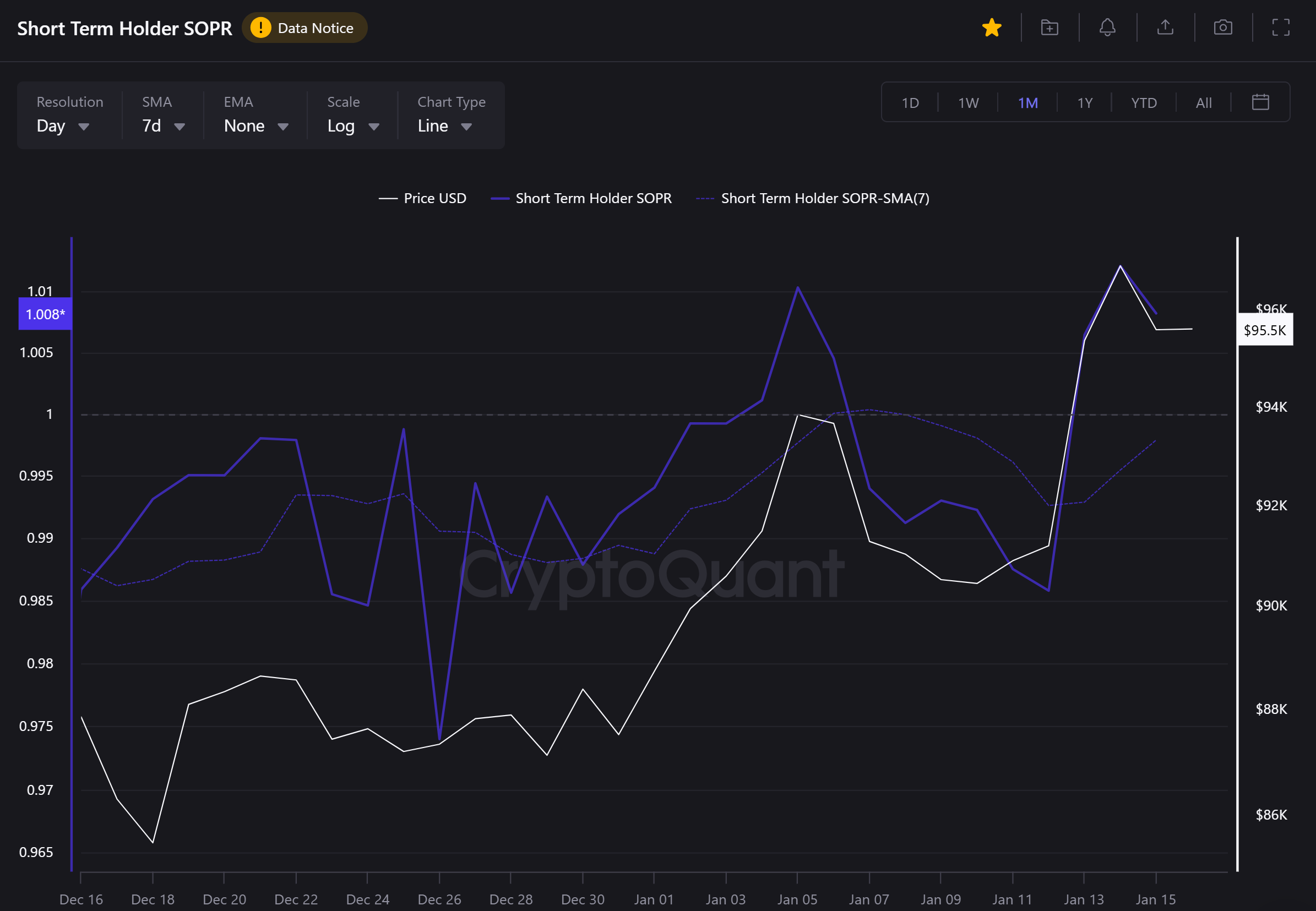
Task: Click the $95.5K price axis label
Action: pos(1265,330)
